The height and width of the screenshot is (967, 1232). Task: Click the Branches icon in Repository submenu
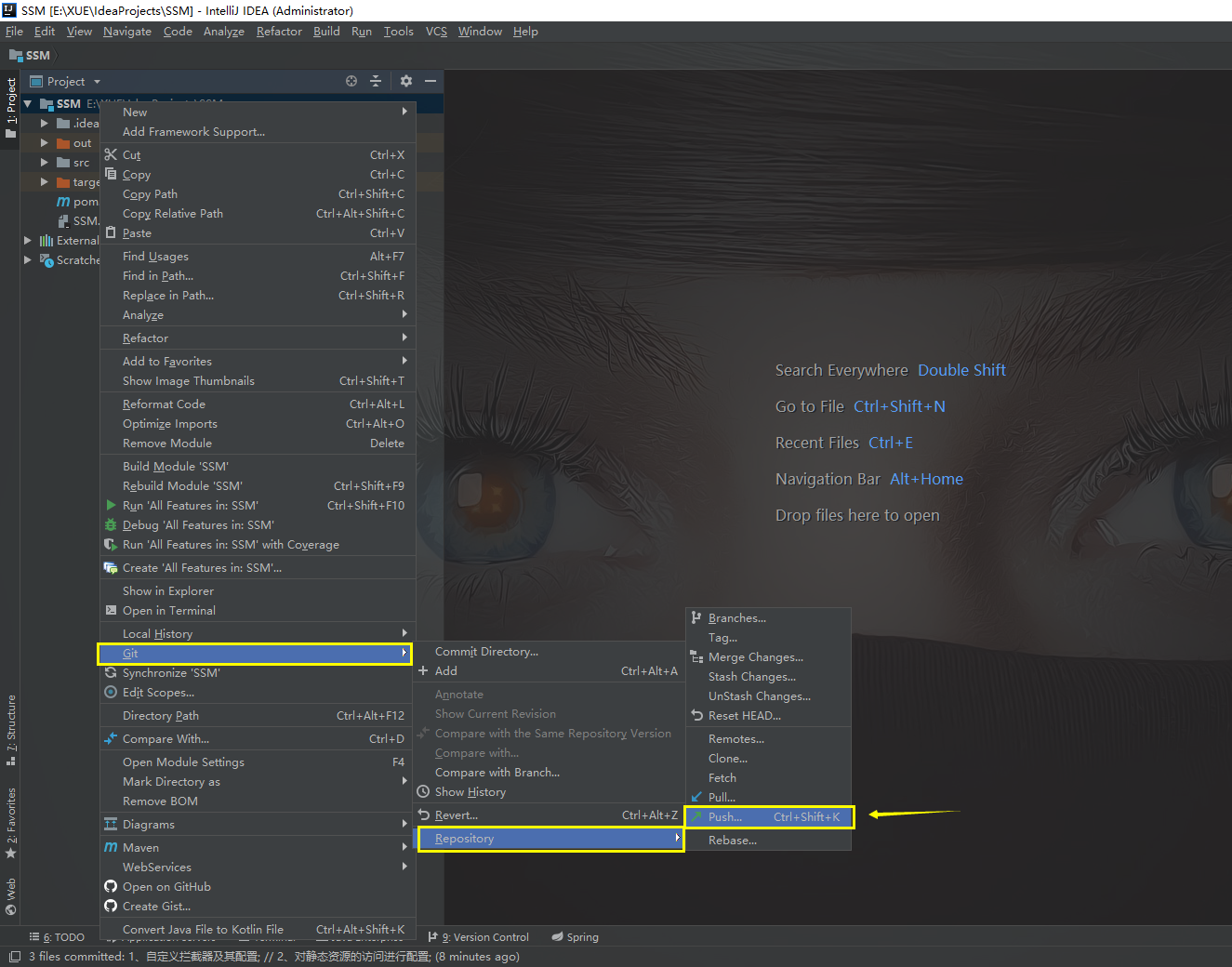click(x=696, y=617)
